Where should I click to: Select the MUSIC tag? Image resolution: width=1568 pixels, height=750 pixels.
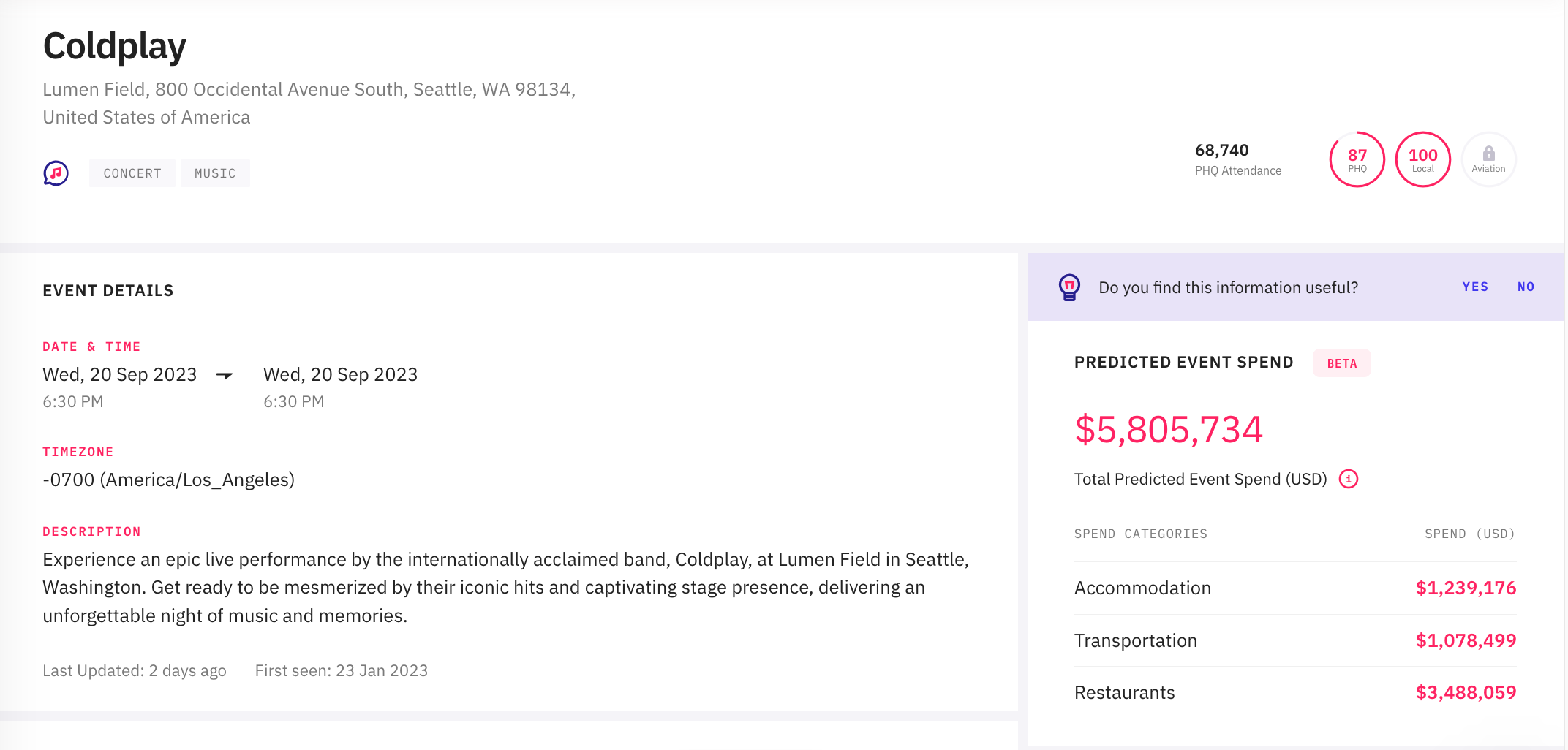[215, 173]
